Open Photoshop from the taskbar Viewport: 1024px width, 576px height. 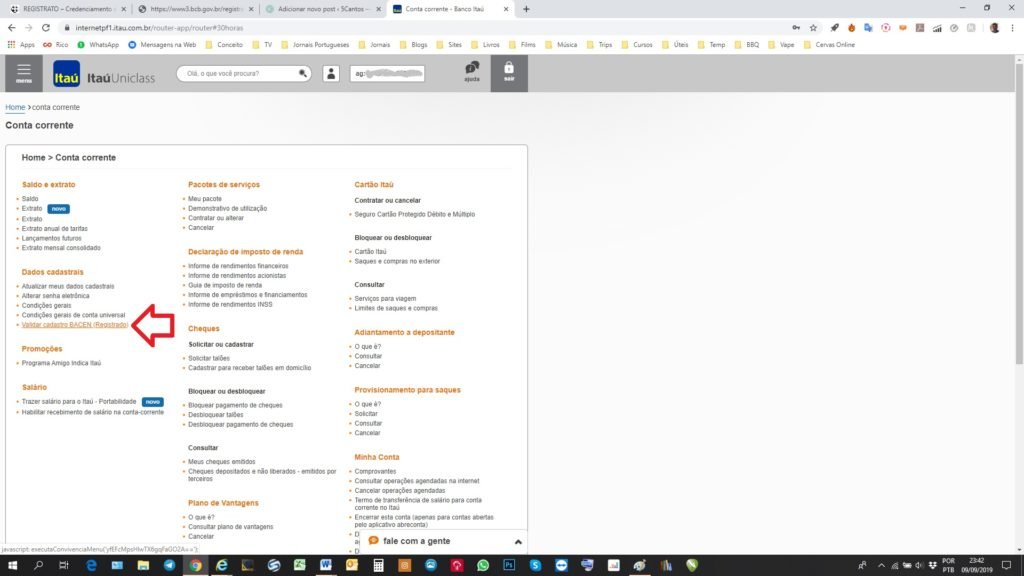pyautogui.click(x=509, y=565)
